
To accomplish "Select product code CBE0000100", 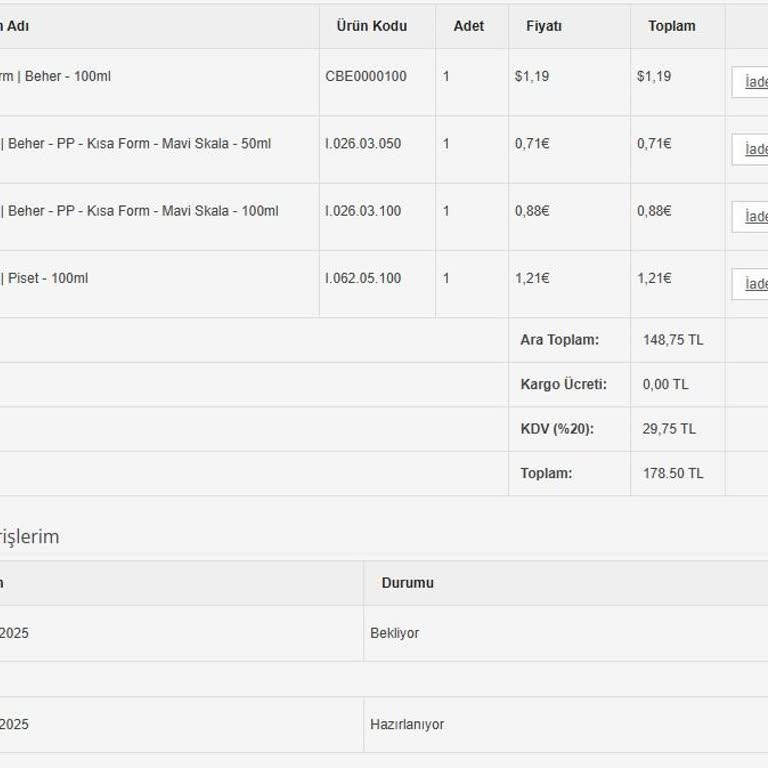I will [x=366, y=76].
